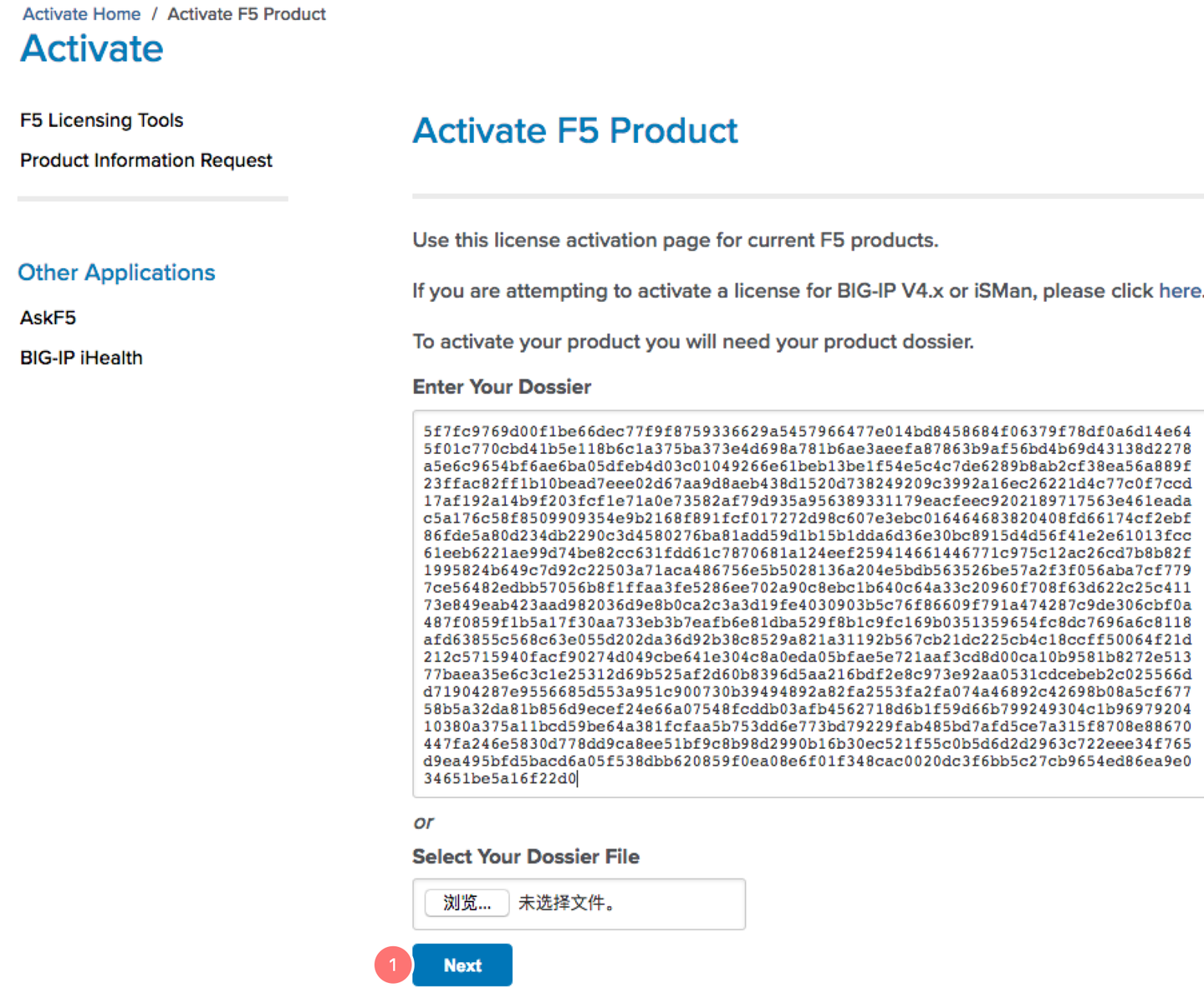Click the "Use this license activation page" sentence
Image resolution: width=1204 pixels, height=993 pixels.
pos(675,241)
